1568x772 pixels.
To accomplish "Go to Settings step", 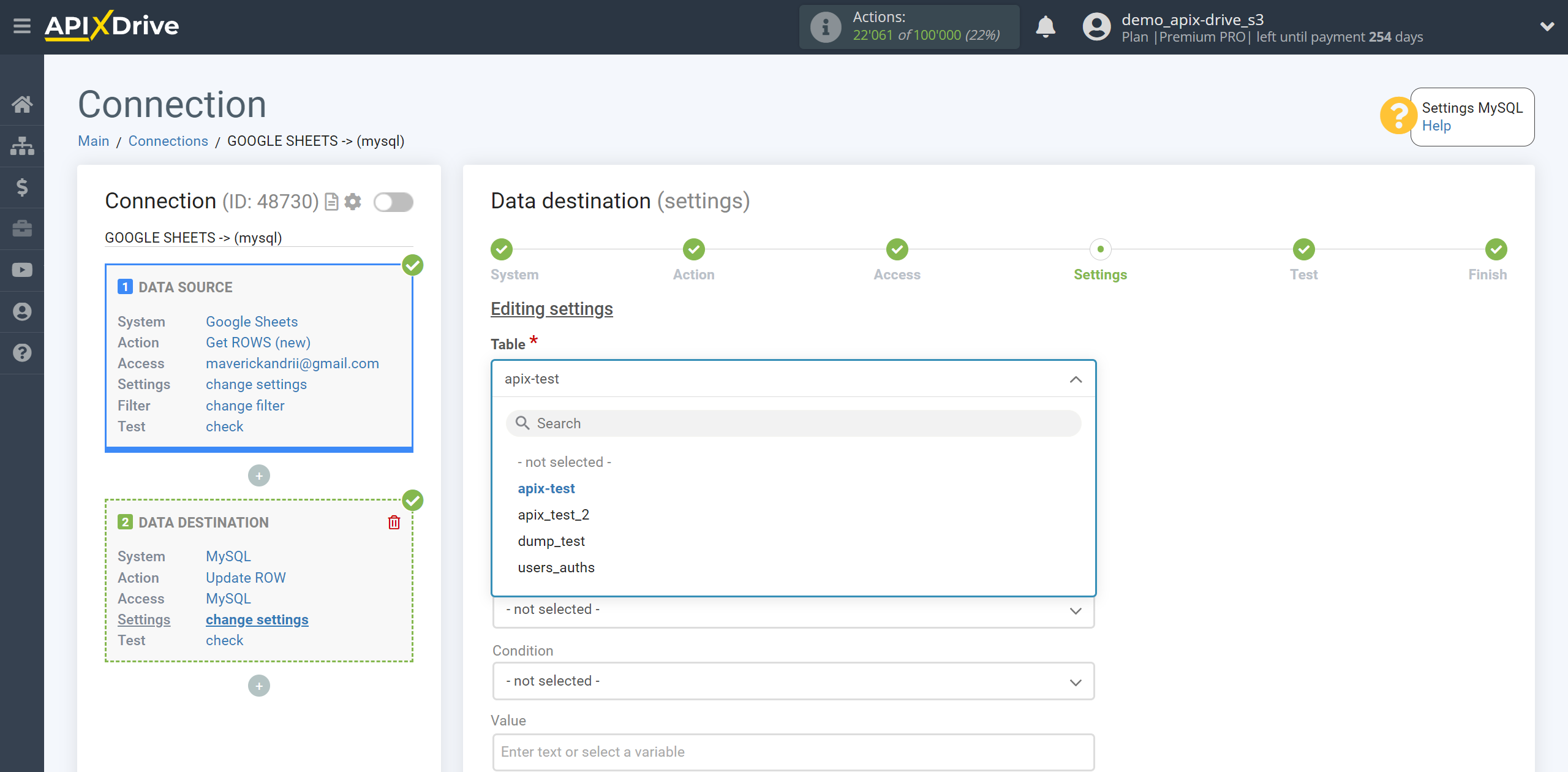I will pyautogui.click(x=1101, y=249).
